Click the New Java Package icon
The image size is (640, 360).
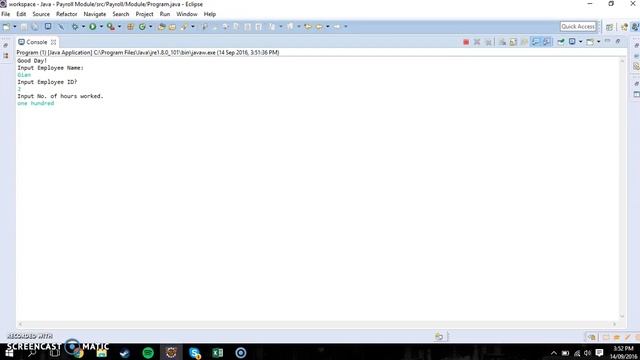[x=130, y=27]
